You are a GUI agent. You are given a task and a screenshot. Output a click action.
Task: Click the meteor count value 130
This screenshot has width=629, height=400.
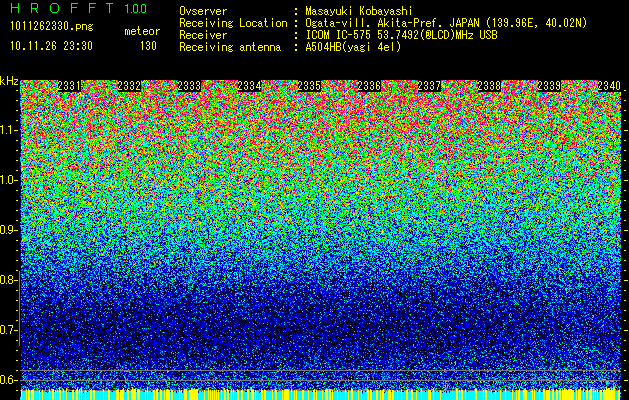pyautogui.click(x=148, y=46)
